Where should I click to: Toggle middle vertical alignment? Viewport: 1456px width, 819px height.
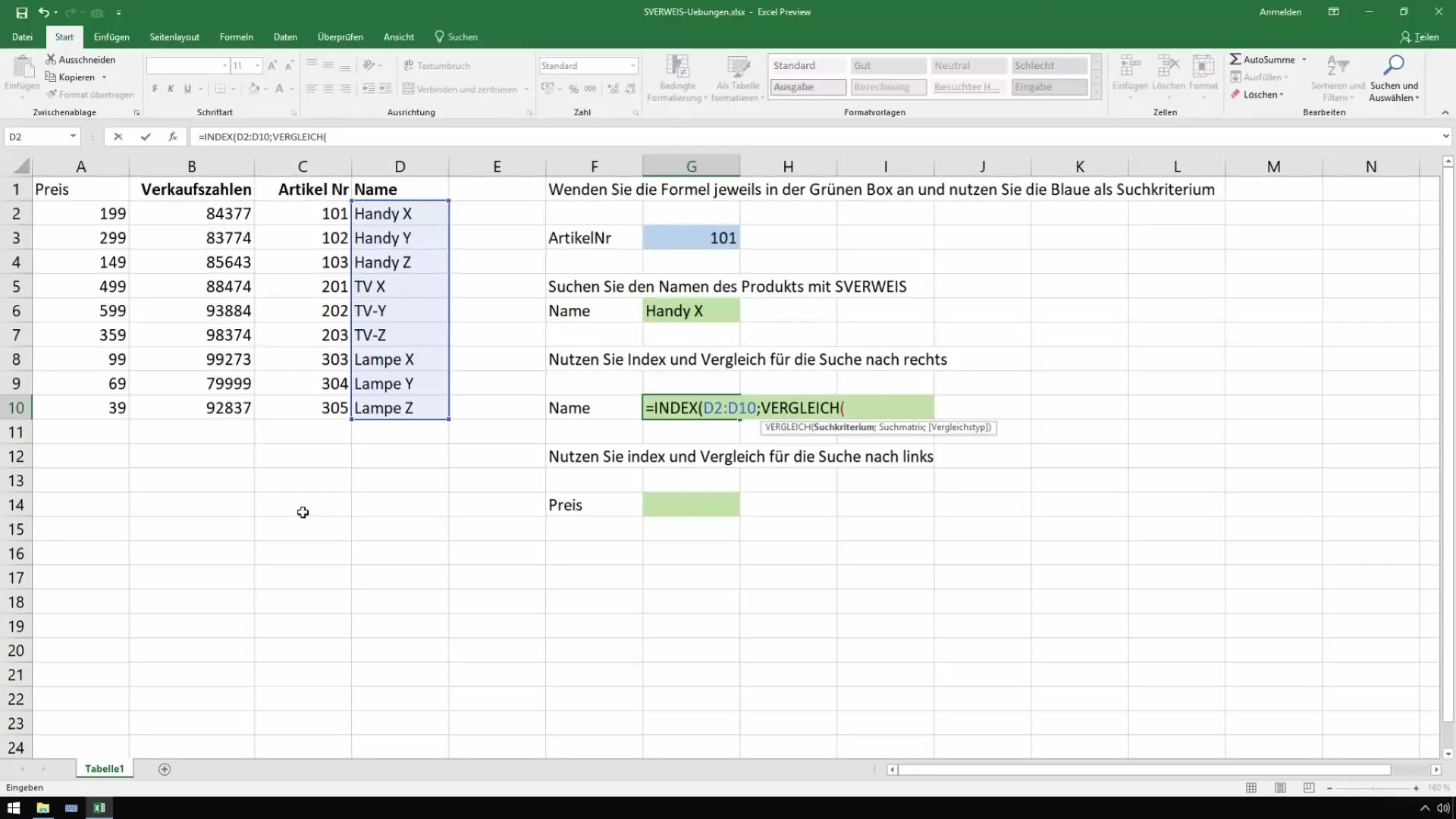point(328,66)
